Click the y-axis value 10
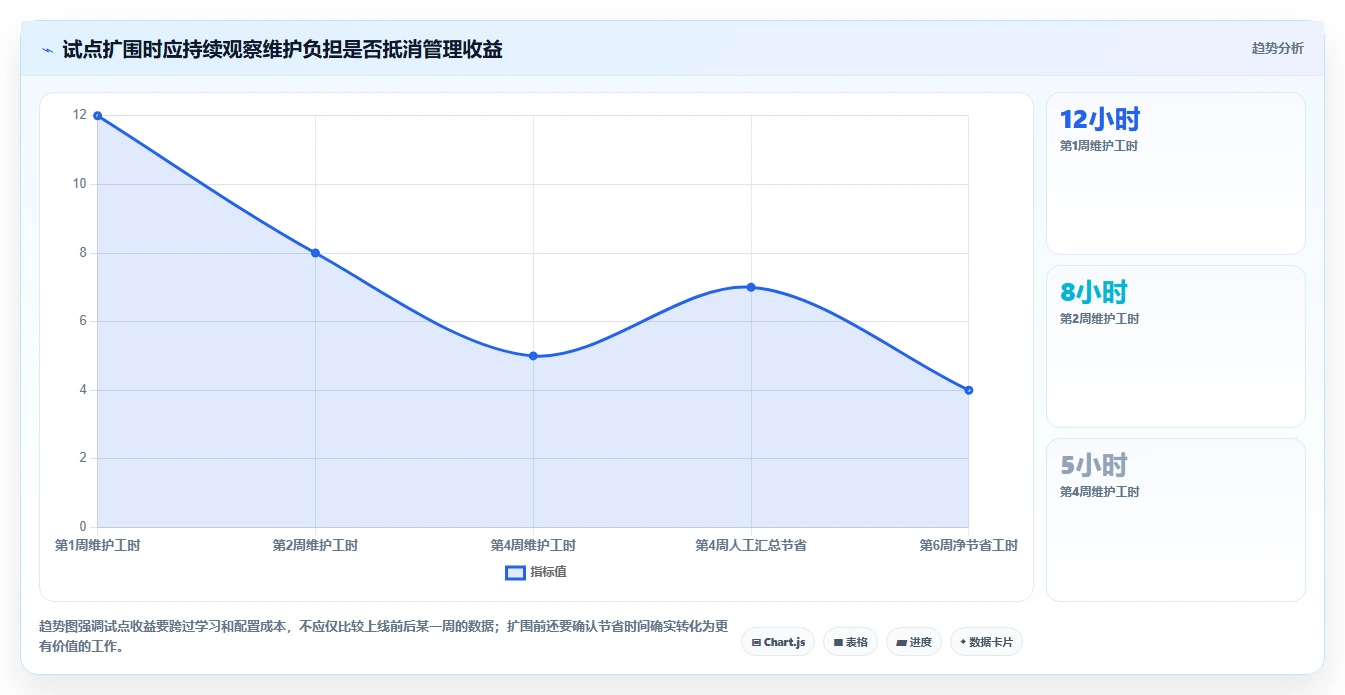 80,184
